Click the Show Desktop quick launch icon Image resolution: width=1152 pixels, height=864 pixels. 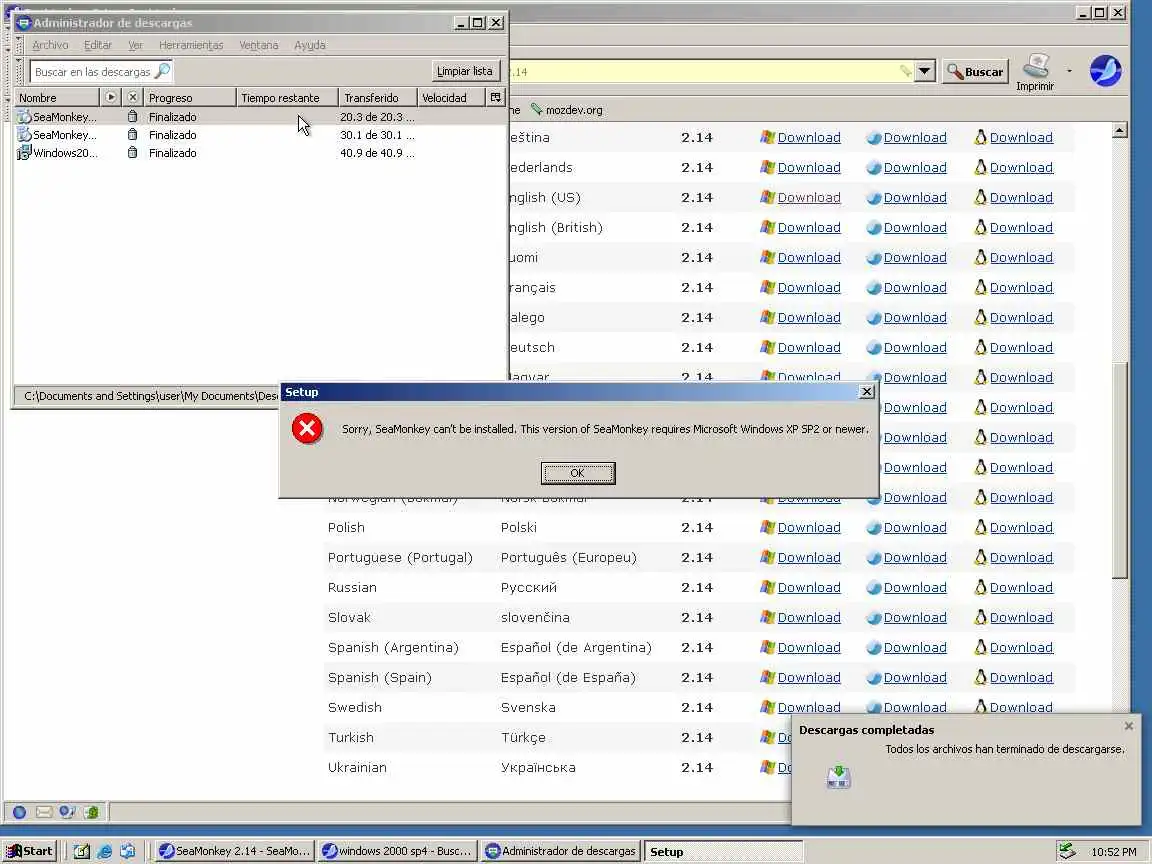(x=82, y=852)
